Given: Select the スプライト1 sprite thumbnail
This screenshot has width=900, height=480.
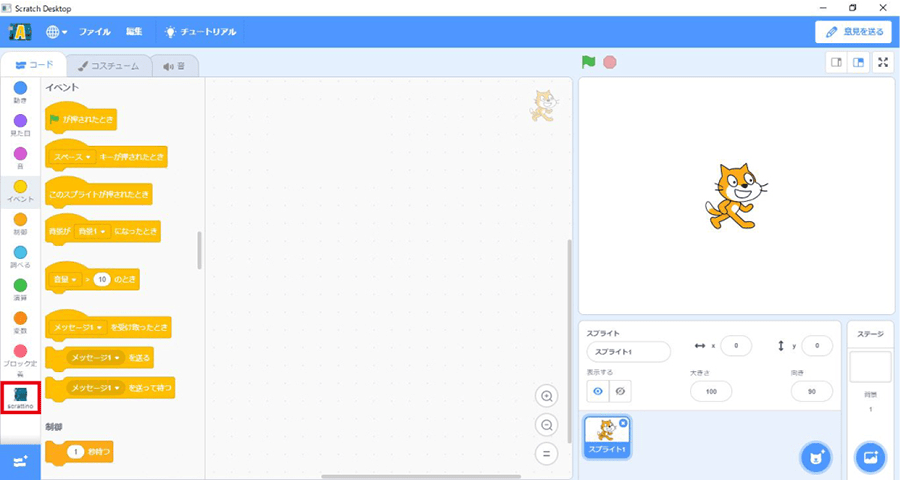Looking at the screenshot, I should click(x=607, y=438).
